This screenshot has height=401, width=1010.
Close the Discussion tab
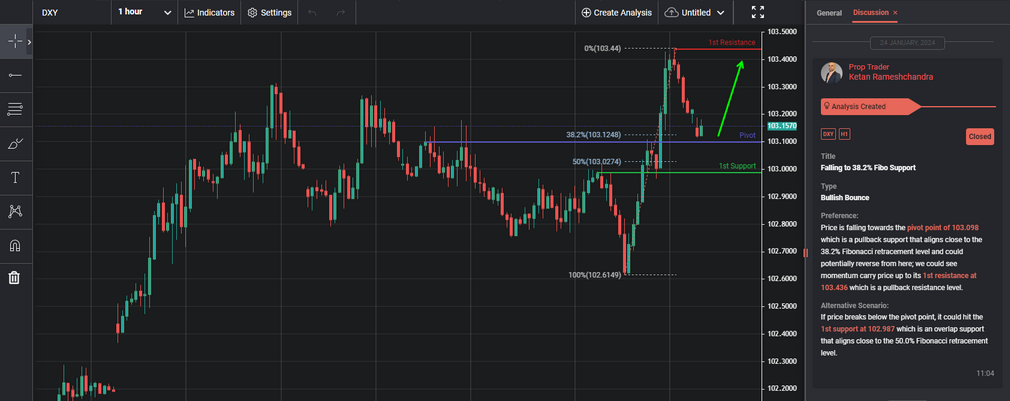895,13
